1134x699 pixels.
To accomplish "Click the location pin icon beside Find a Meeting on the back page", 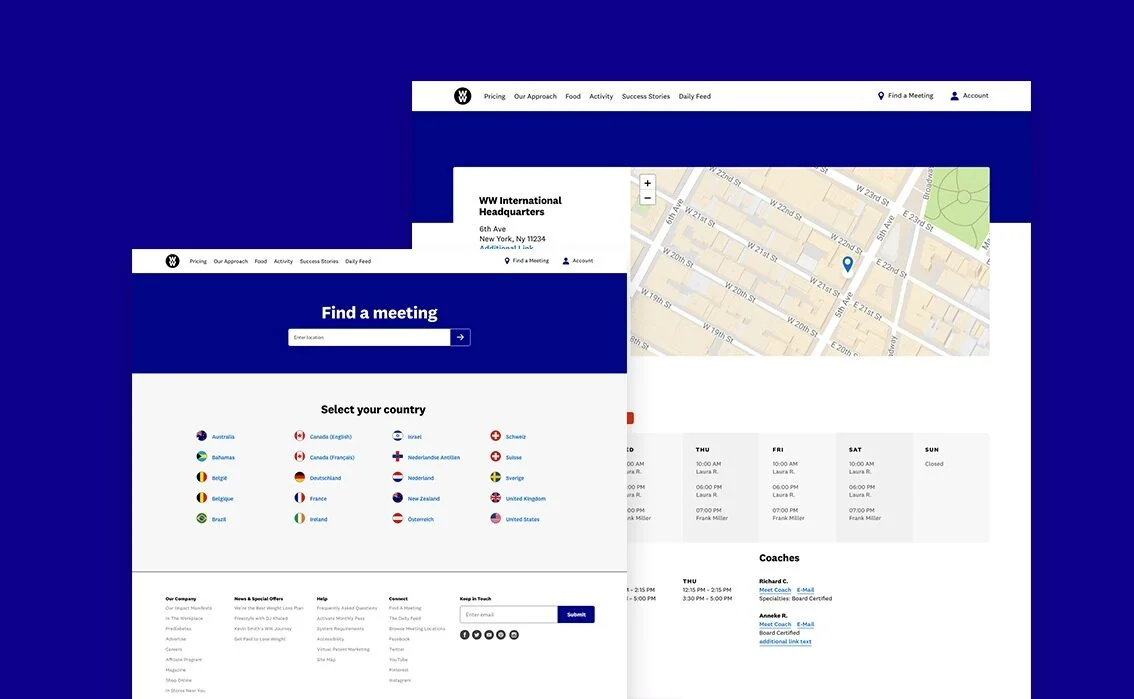I will click(x=880, y=95).
